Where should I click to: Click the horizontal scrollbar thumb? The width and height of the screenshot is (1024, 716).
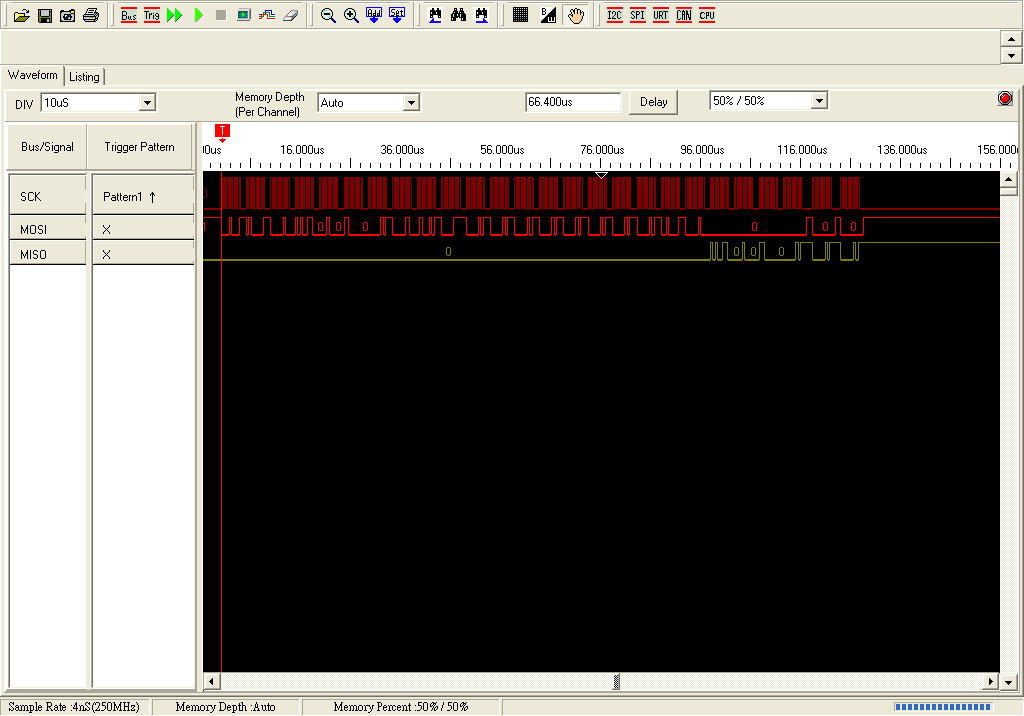coord(616,681)
